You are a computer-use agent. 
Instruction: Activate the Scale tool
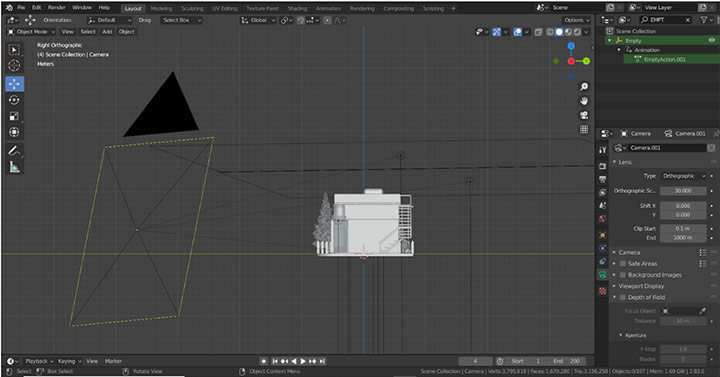click(14, 116)
